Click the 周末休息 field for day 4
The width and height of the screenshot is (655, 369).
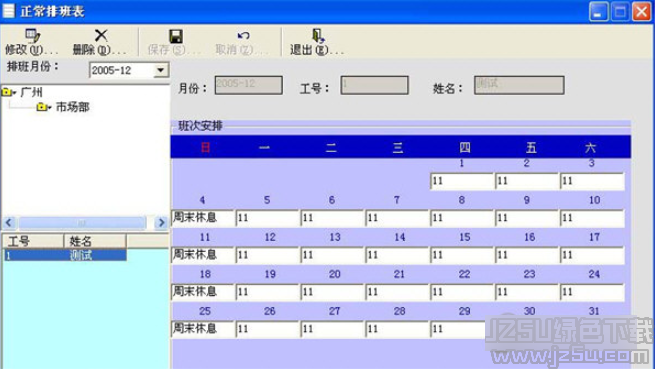coord(203,218)
